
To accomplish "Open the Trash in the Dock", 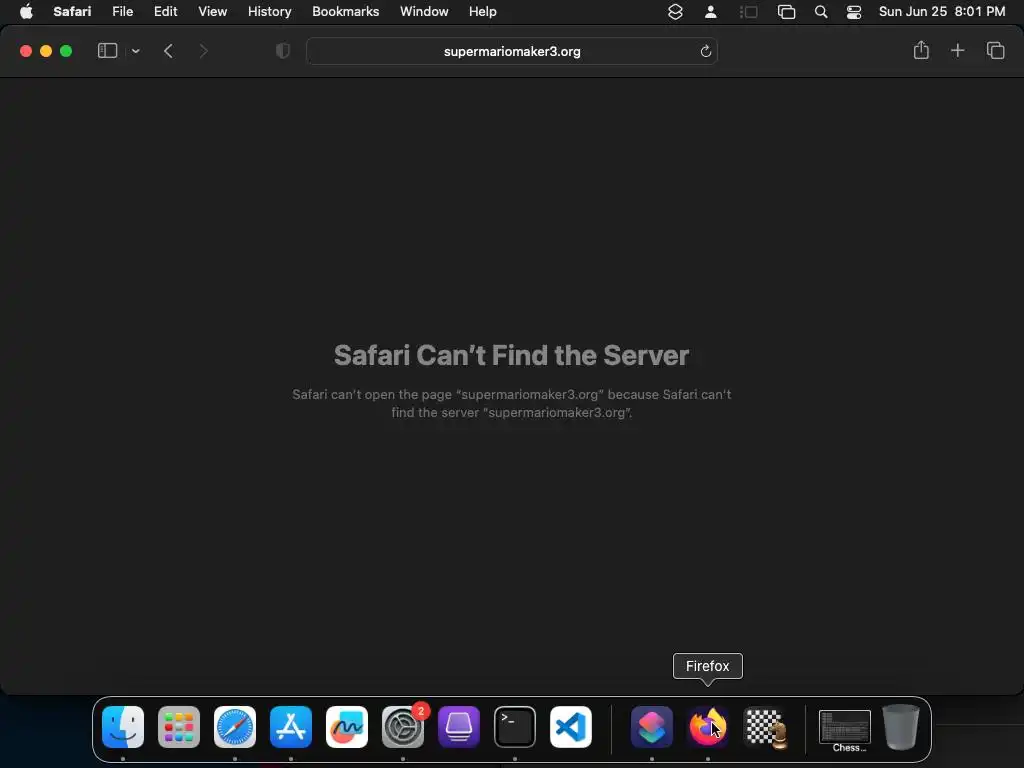I will point(901,727).
